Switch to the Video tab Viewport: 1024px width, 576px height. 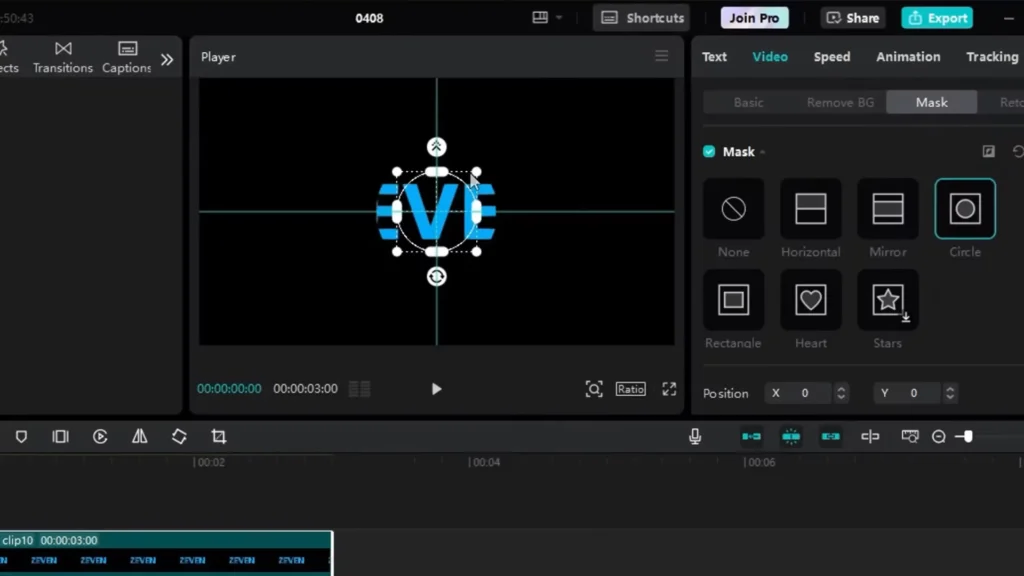770,57
